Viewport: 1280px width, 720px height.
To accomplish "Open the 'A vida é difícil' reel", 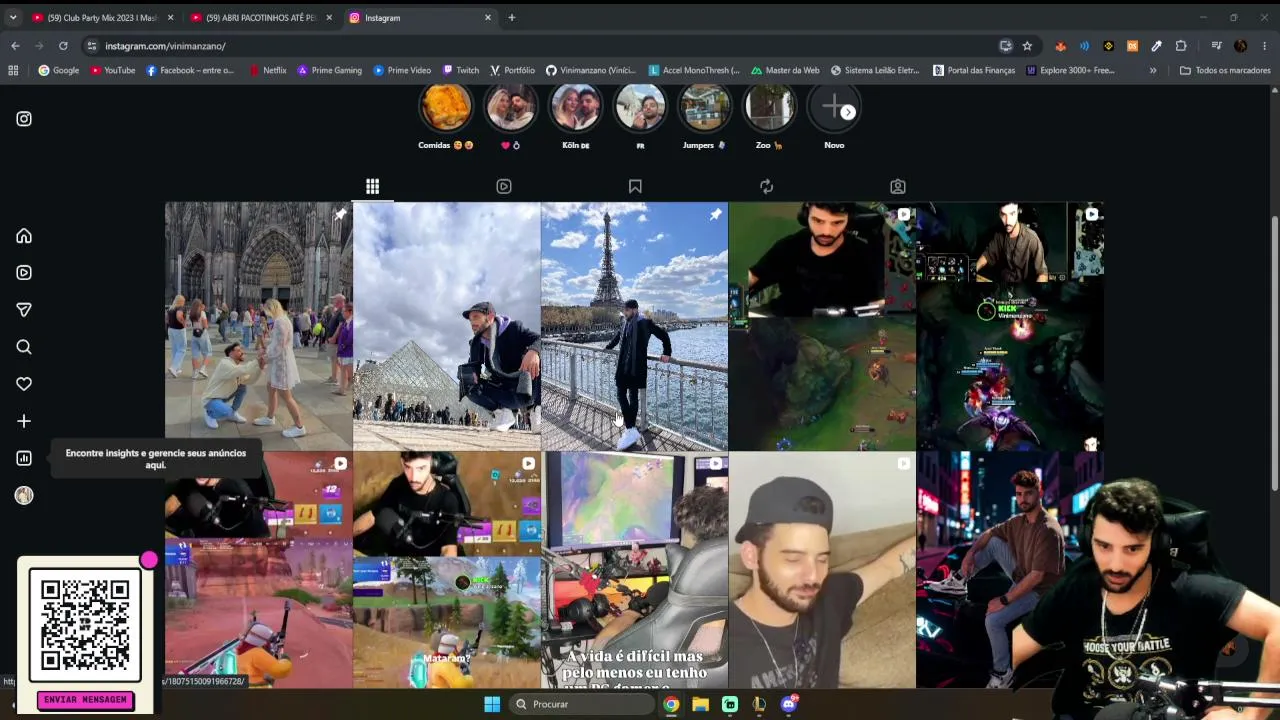I will 635,570.
